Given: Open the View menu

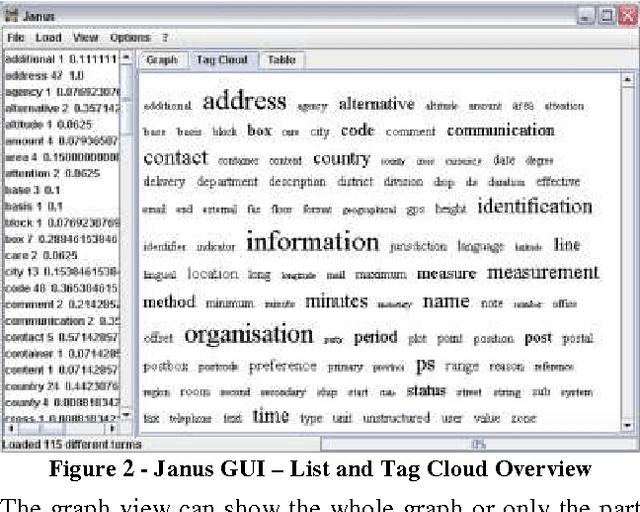Looking at the screenshot, I should 85,37.
